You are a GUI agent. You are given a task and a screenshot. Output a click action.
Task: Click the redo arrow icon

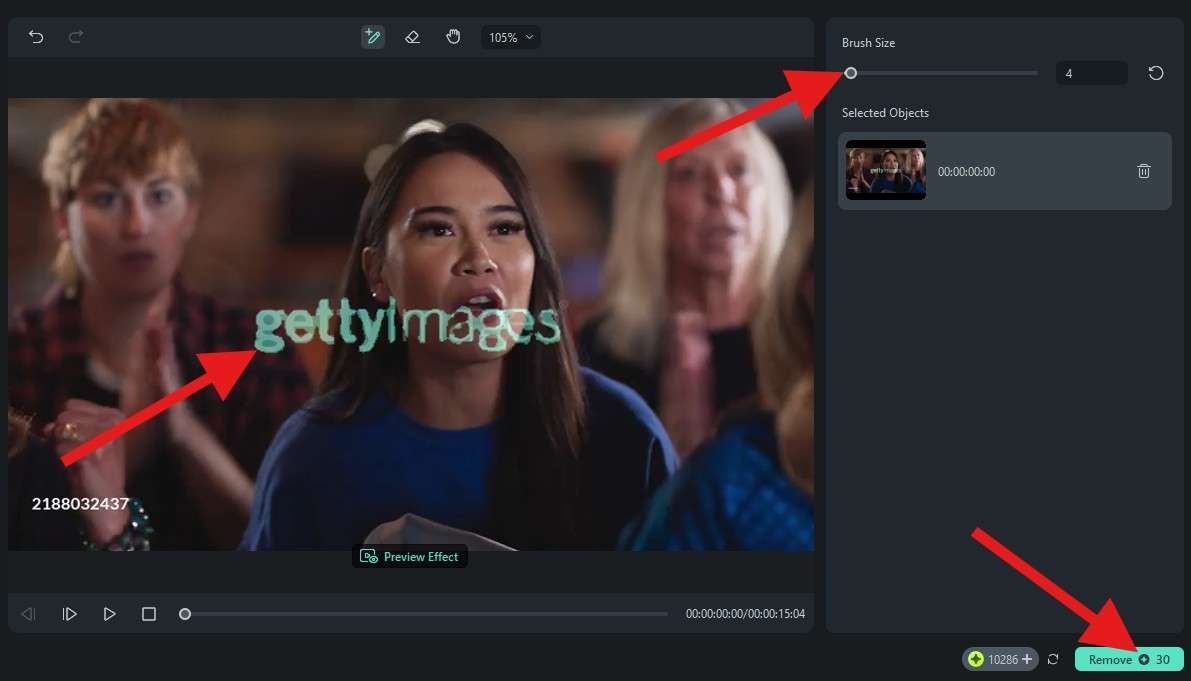click(76, 36)
